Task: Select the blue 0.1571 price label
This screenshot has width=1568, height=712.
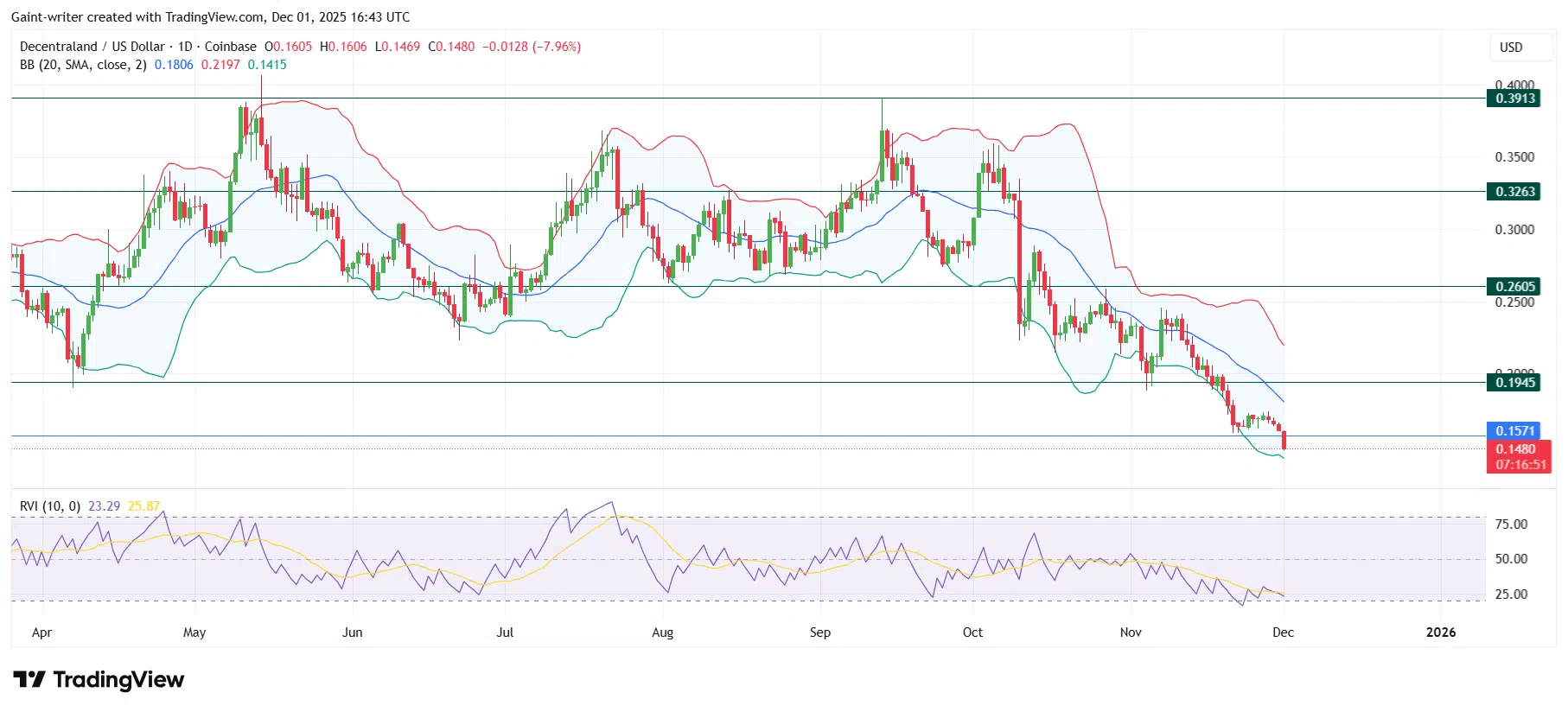Action: 1515,431
